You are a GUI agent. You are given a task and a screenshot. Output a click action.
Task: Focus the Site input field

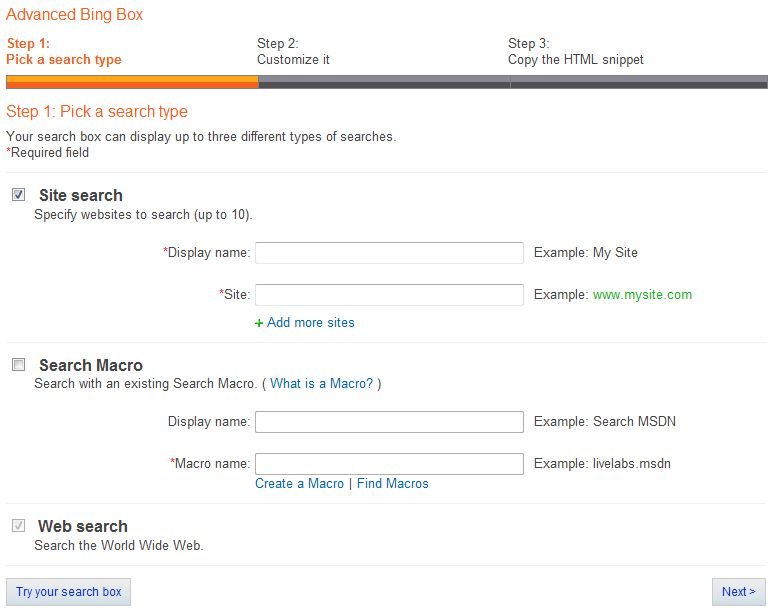[389, 295]
